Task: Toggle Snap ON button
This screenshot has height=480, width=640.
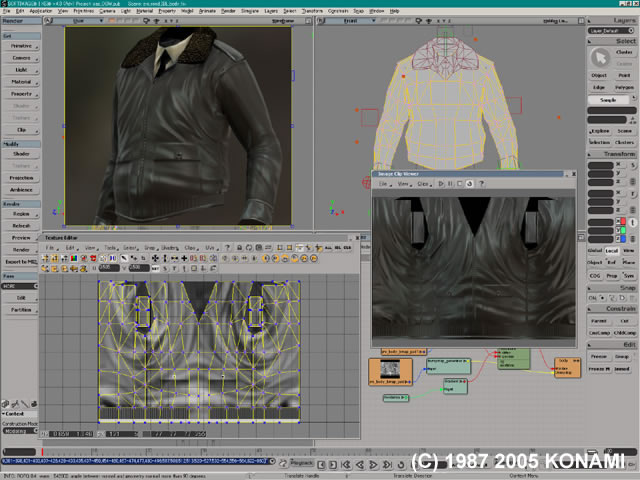Action: [593, 298]
